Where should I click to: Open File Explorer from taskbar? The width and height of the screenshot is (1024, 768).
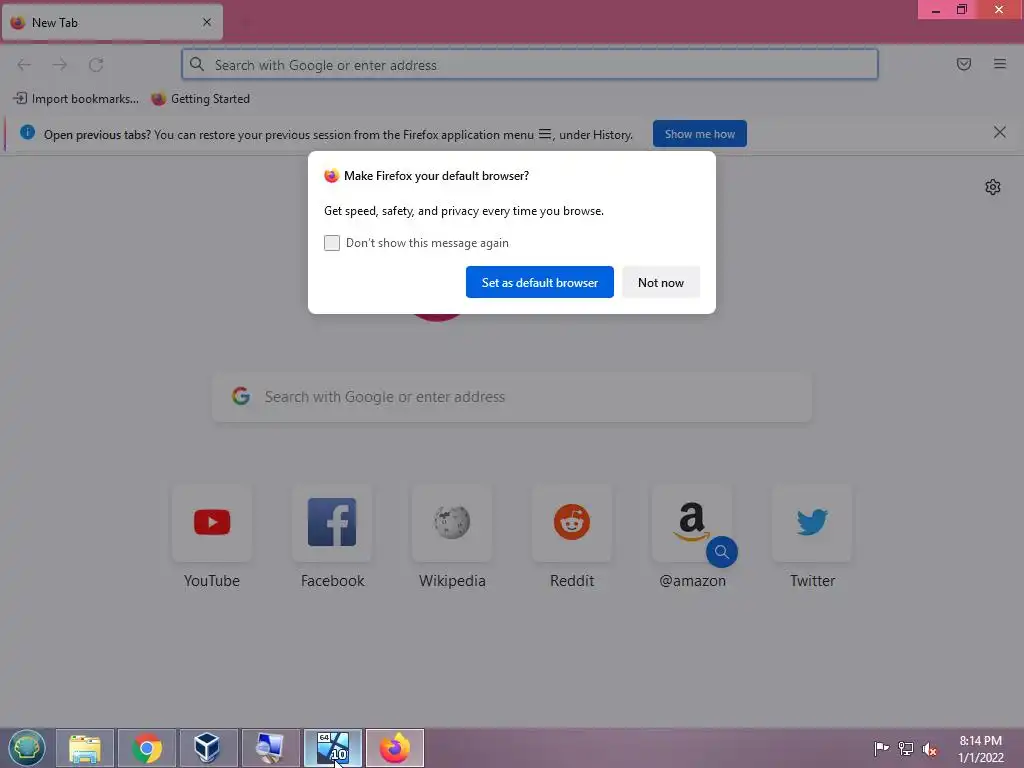tap(85, 748)
